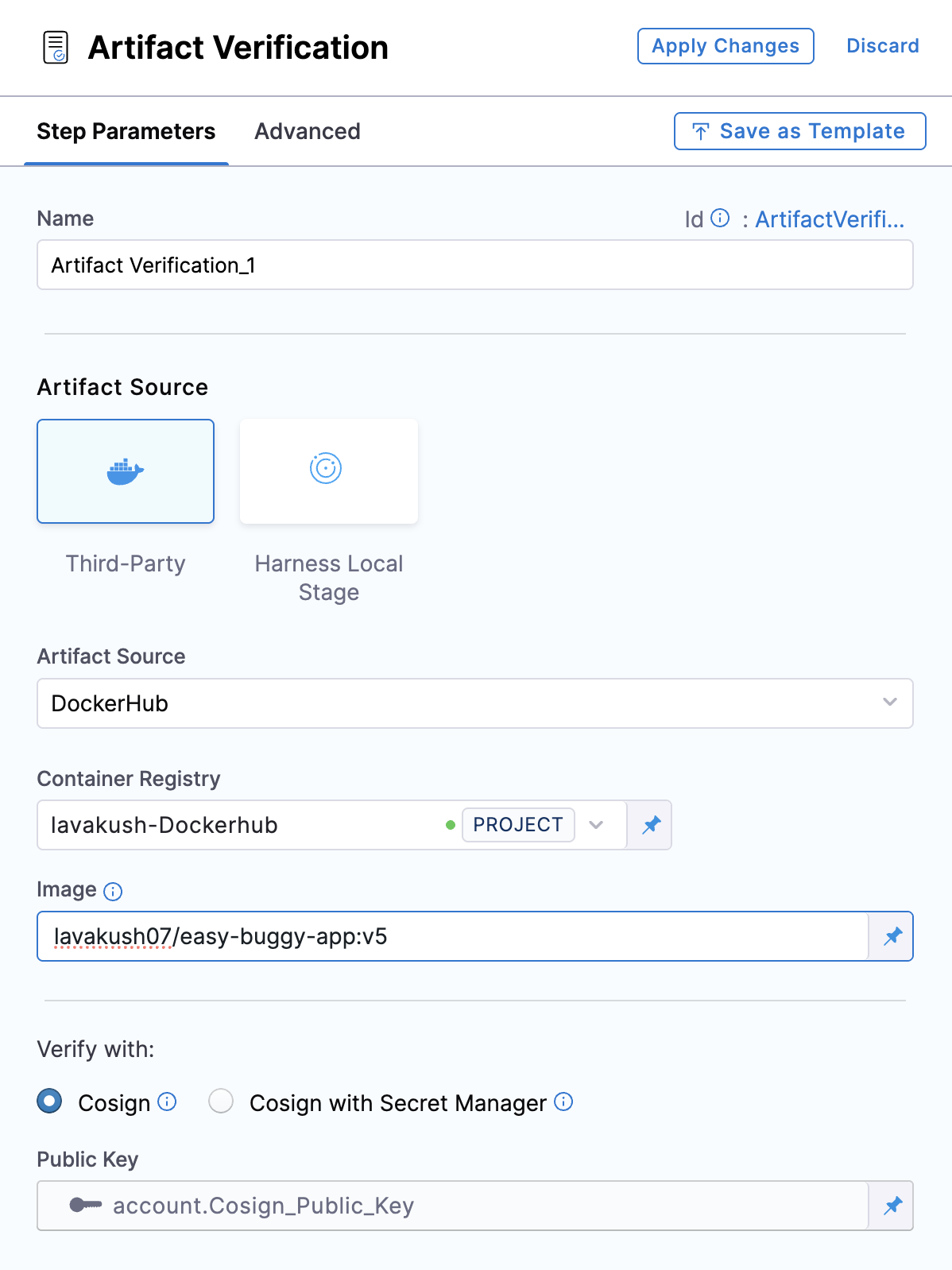Click the info icon beside Image label
952x1270 pixels.
(x=114, y=891)
